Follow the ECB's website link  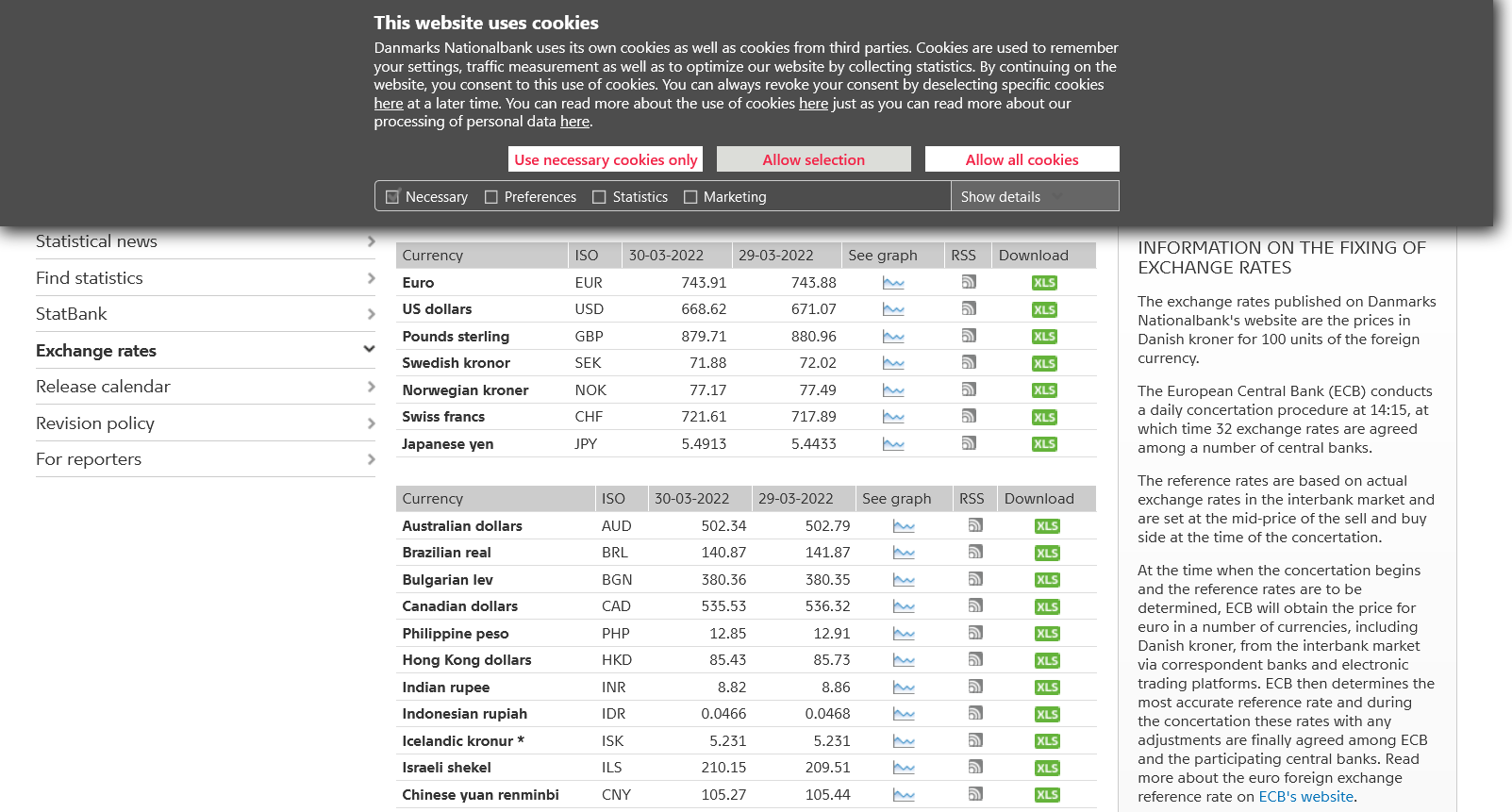[1305, 797]
